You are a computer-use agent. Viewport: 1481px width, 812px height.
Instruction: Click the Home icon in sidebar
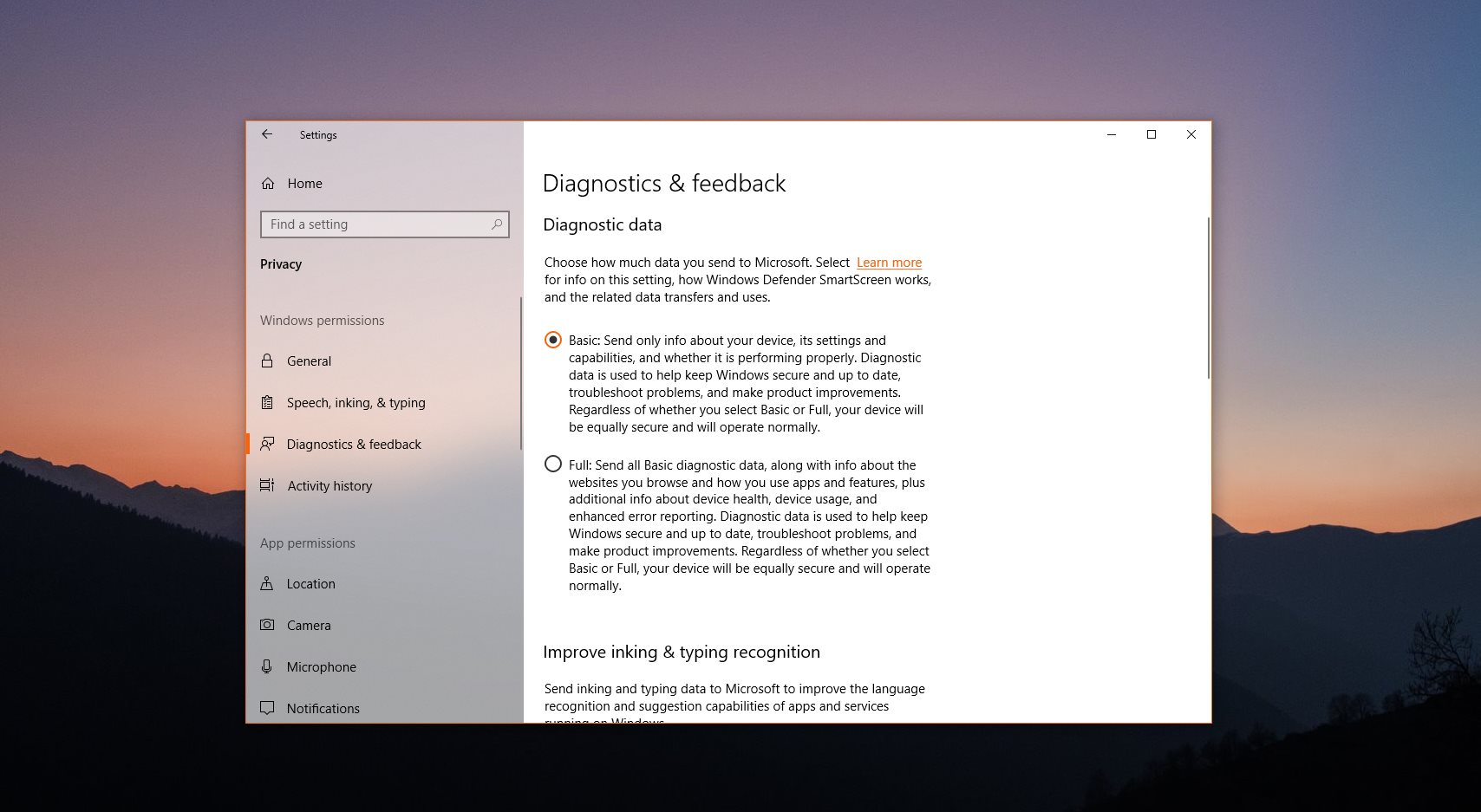point(268,184)
